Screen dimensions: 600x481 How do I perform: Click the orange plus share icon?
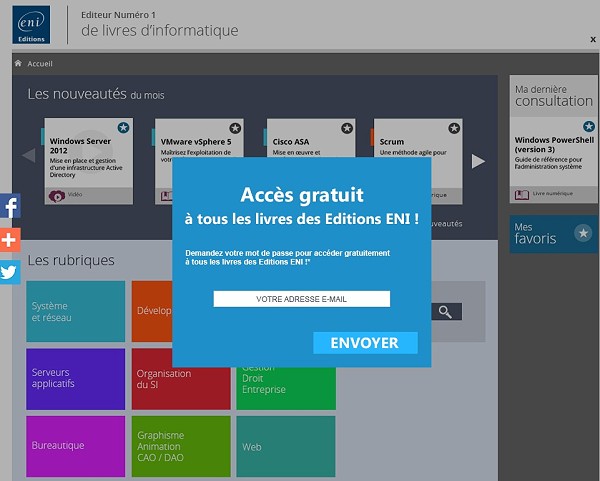pos(10,240)
